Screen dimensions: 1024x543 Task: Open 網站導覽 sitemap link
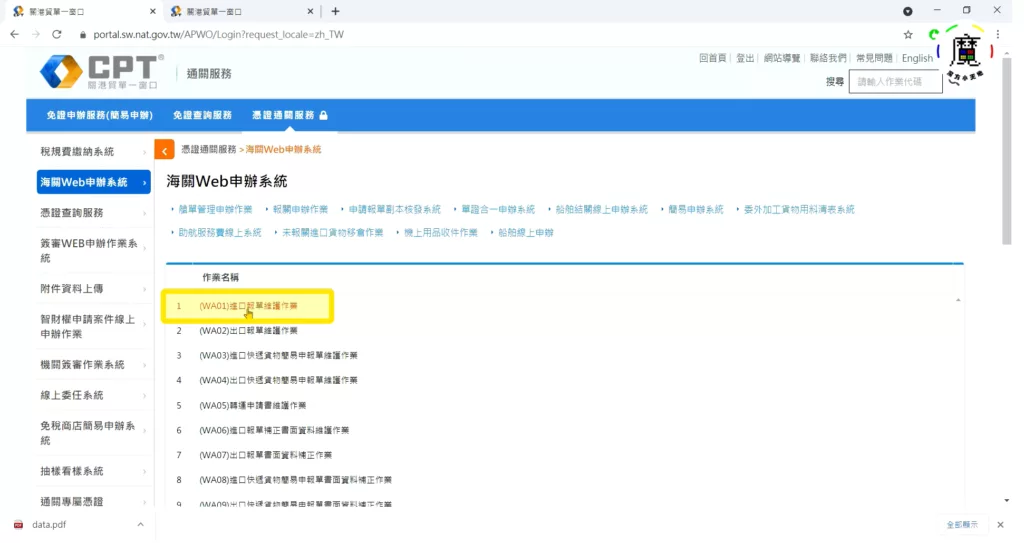(782, 58)
